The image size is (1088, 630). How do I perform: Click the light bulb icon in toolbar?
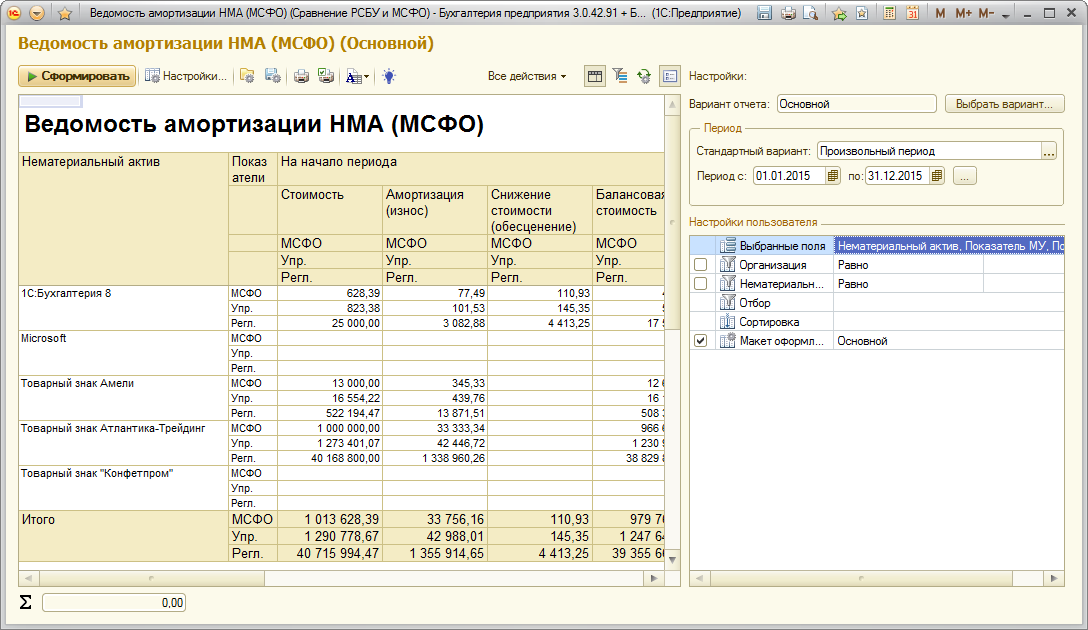[x=389, y=76]
